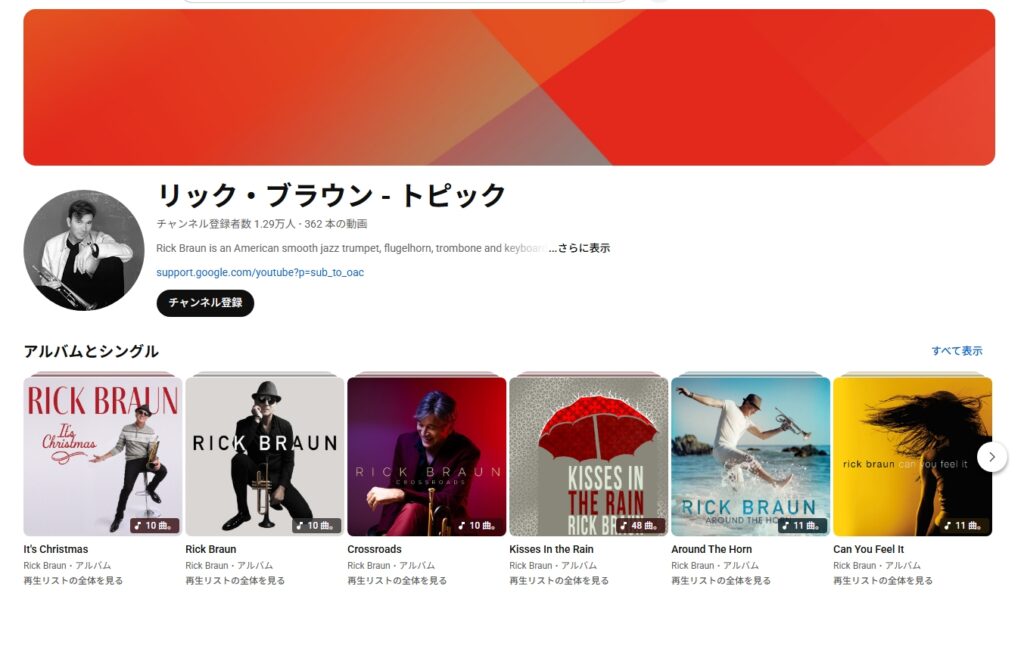1024x652 pixels.
Task: Click the track count badge on Rick Braun album
Action: 316,525
